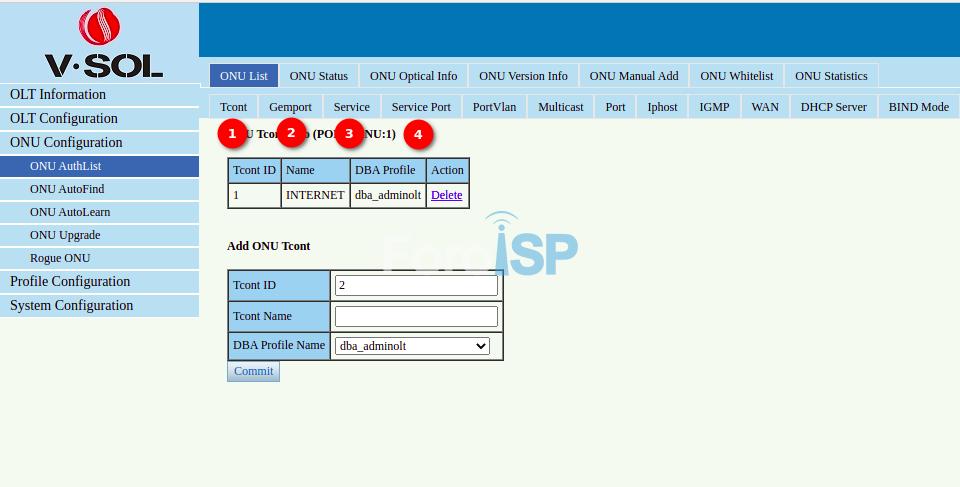Expand OLT Information in the sidebar
Screen dimensions: 960x487
pos(58,95)
